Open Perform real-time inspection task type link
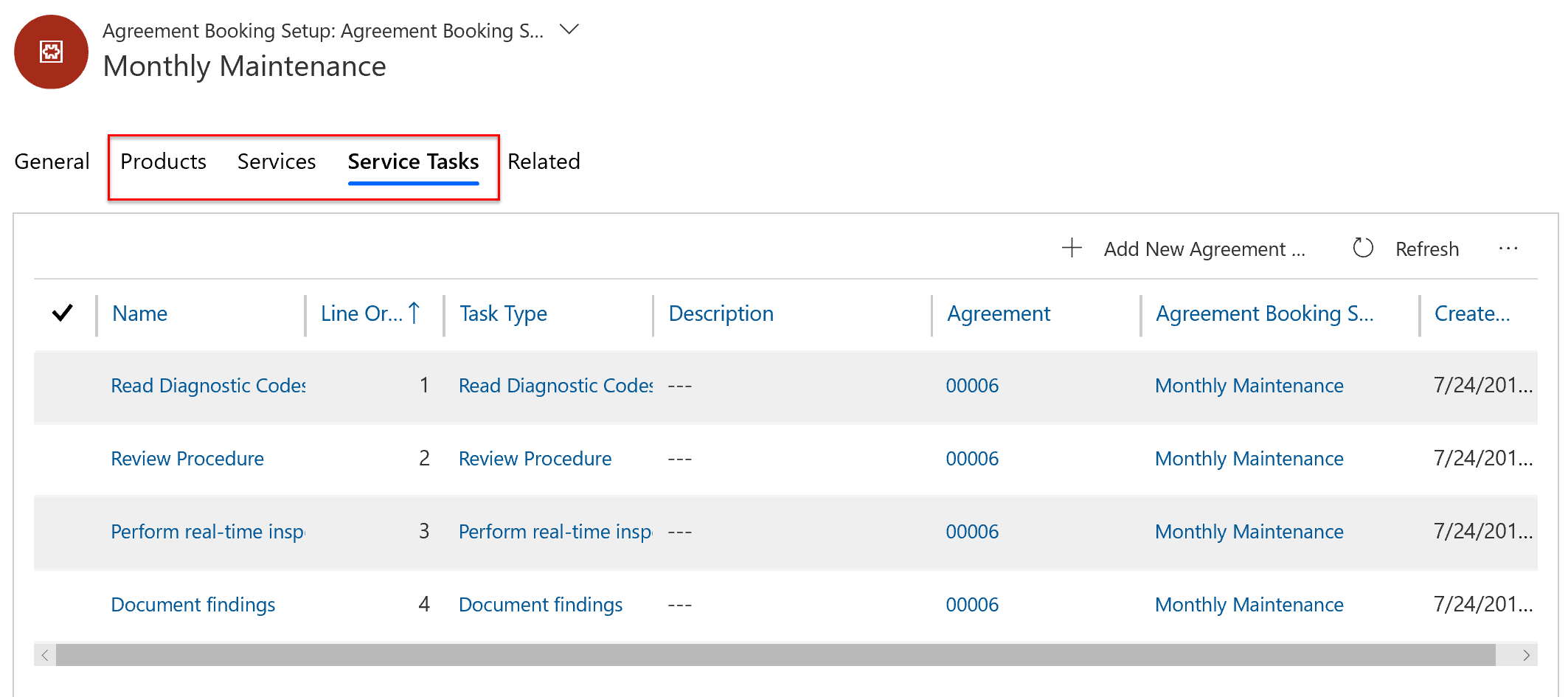Image resolution: width=1568 pixels, height=697 pixels. click(x=556, y=532)
